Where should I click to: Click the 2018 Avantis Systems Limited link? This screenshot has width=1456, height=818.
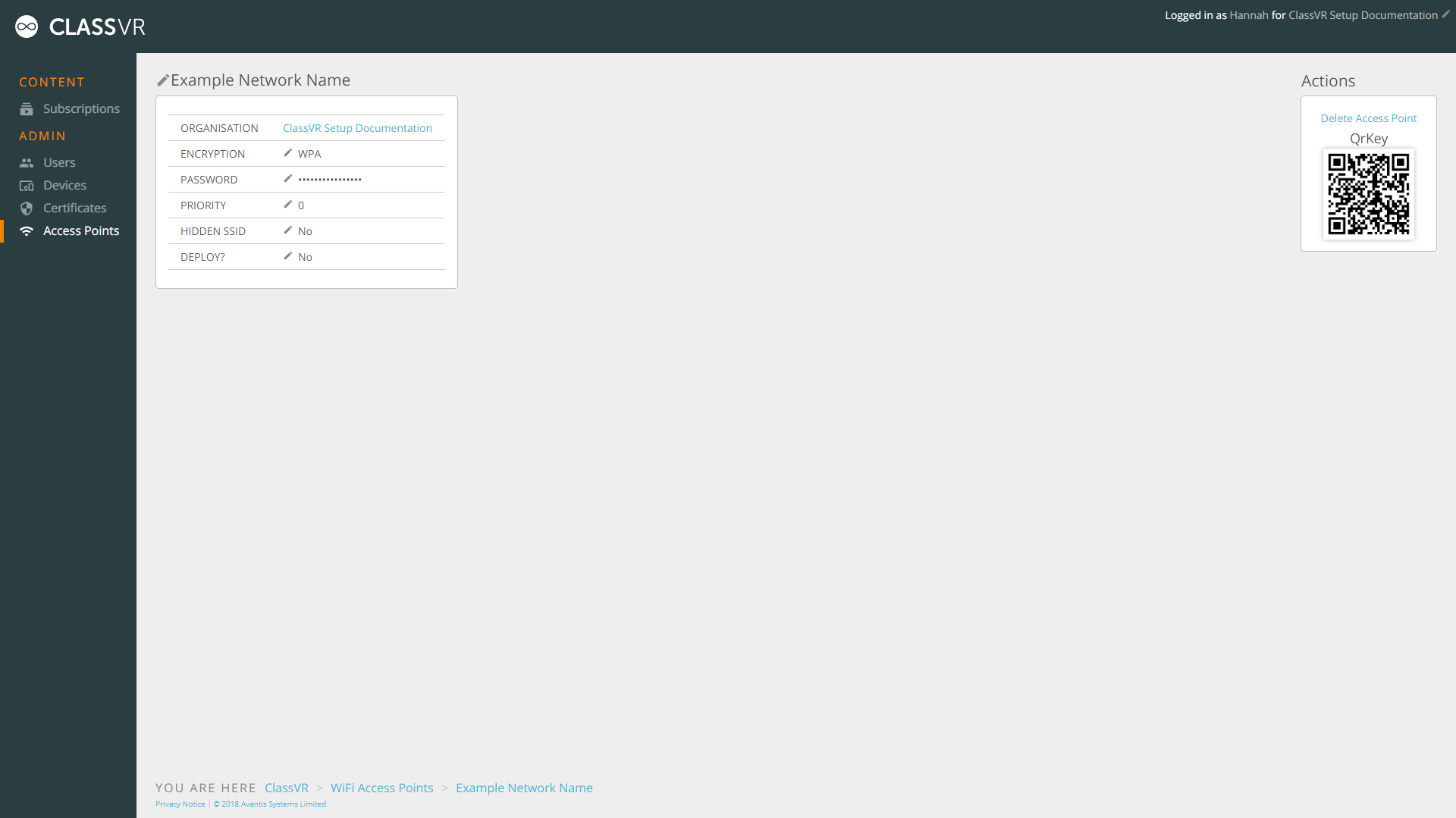(270, 804)
